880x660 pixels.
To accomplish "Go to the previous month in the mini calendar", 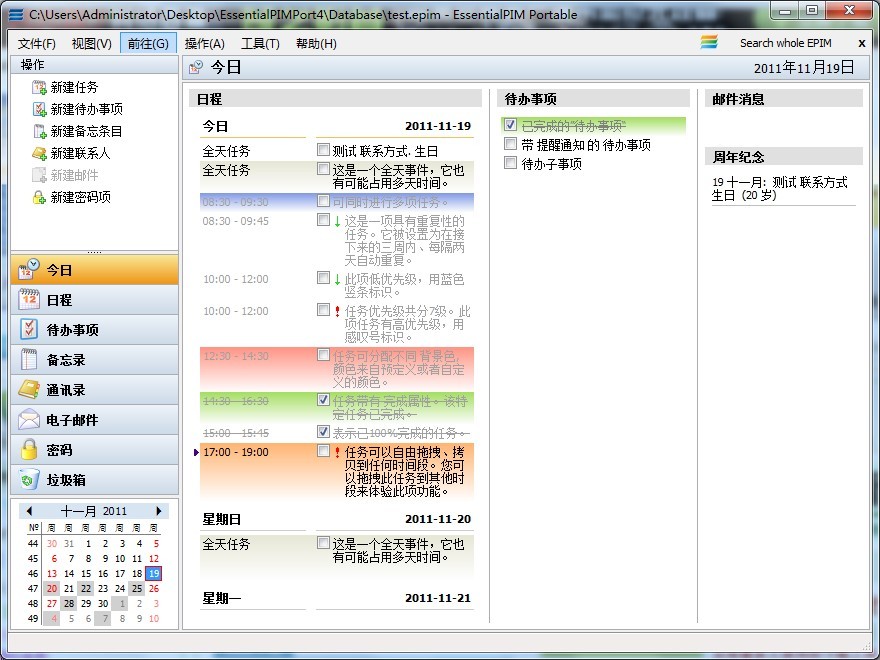I will pyautogui.click(x=30, y=511).
